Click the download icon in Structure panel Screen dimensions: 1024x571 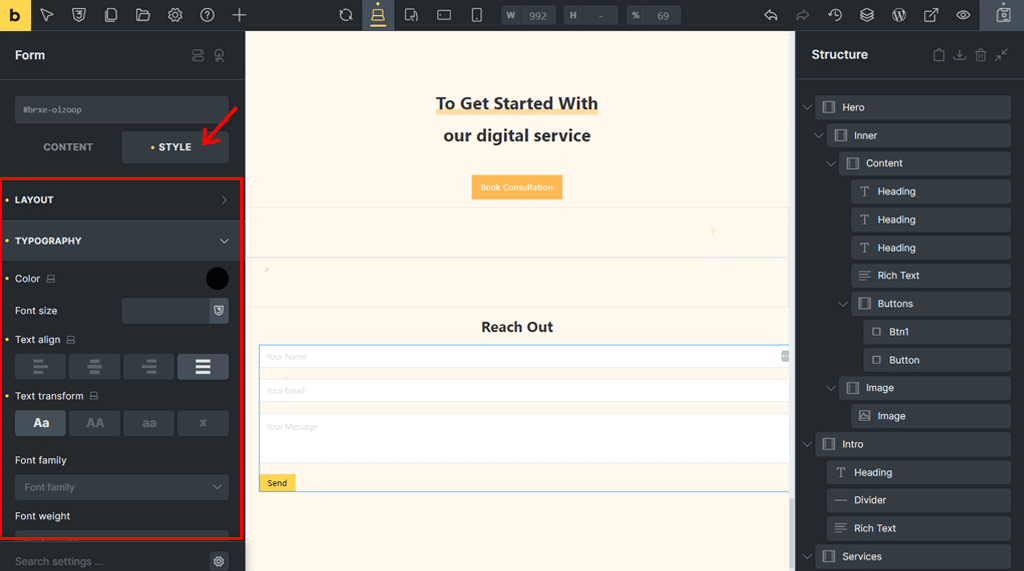(959, 55)
